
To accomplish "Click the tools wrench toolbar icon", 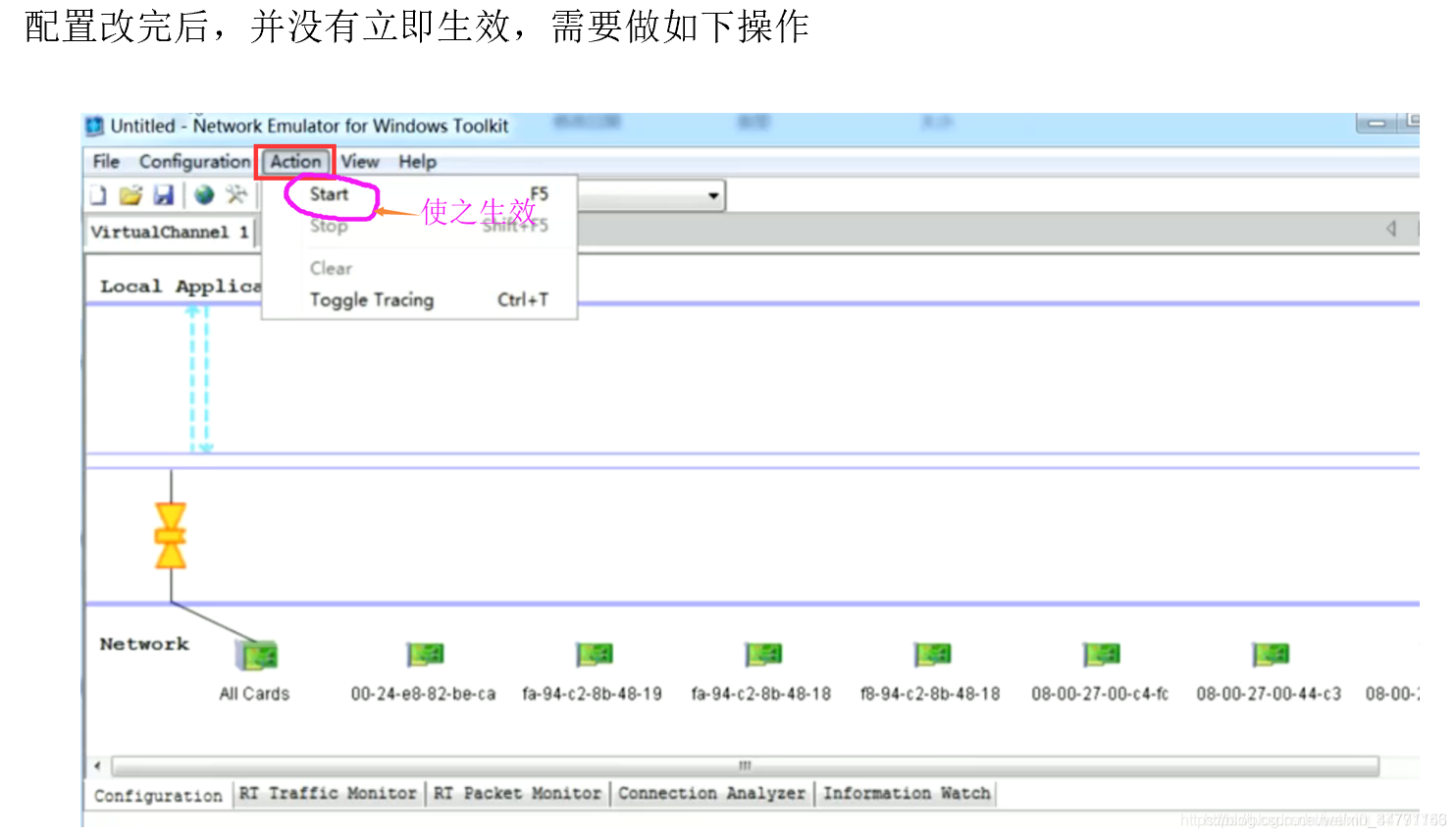I will 236,195.
